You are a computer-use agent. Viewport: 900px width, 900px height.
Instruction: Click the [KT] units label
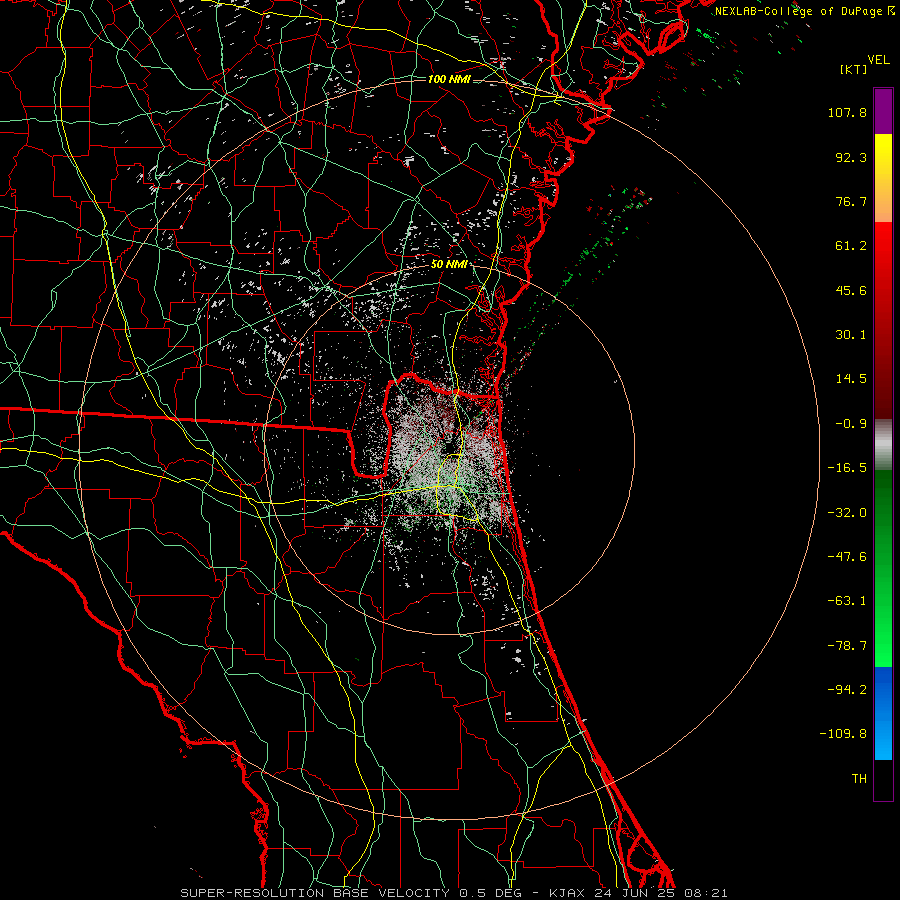click(x=854, y=69)
